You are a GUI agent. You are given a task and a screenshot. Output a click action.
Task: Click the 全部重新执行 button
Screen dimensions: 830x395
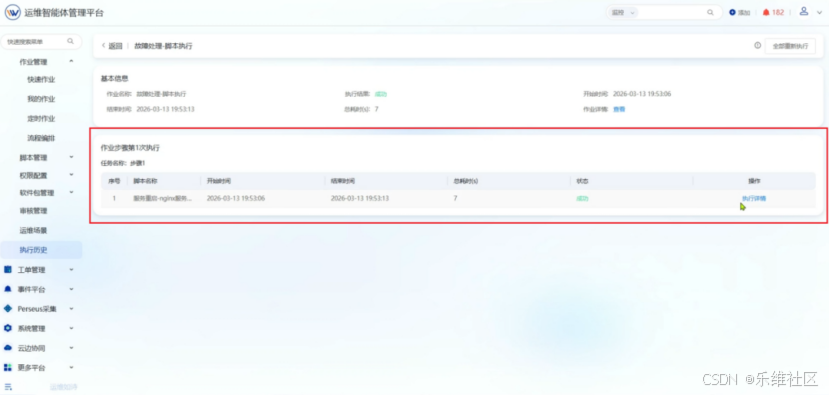click(x=790, y=46)
